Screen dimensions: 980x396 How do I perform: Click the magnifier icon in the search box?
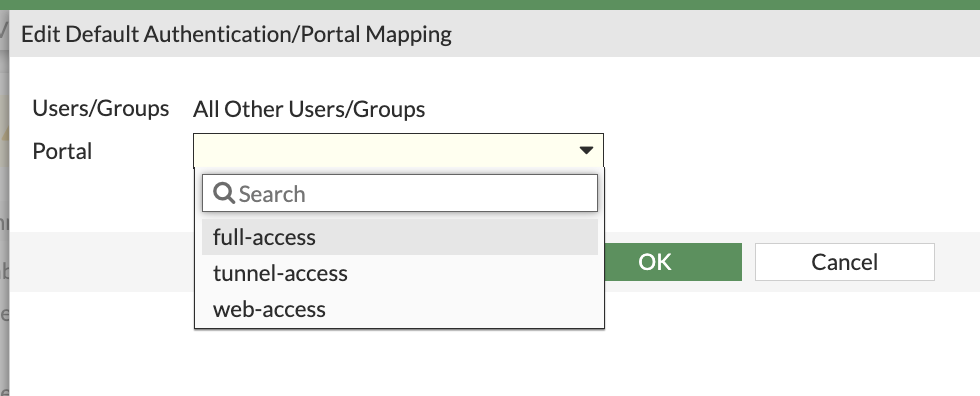pyautogui.click(x=223, y=194)
